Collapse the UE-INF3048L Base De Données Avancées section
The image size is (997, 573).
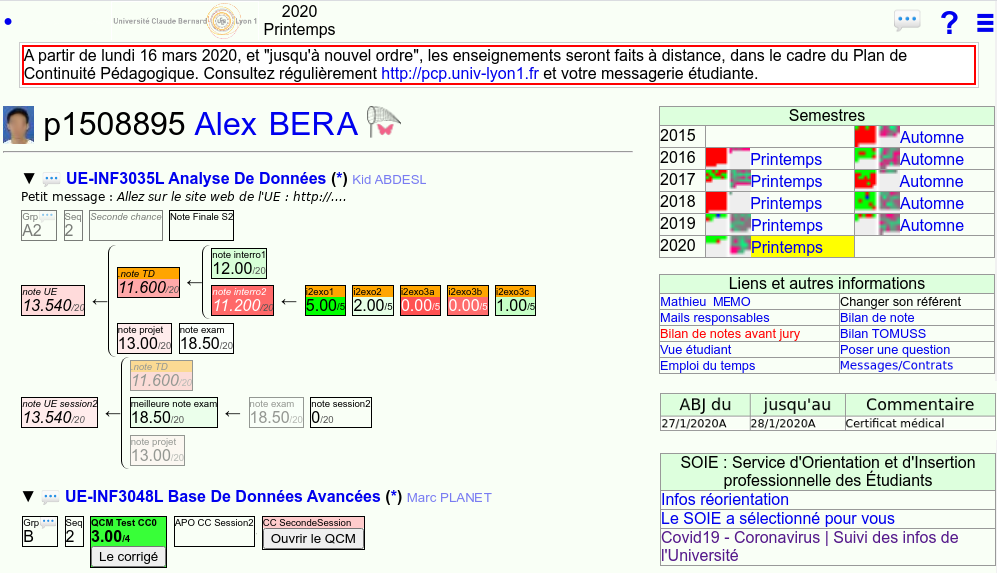pos(28,497)
